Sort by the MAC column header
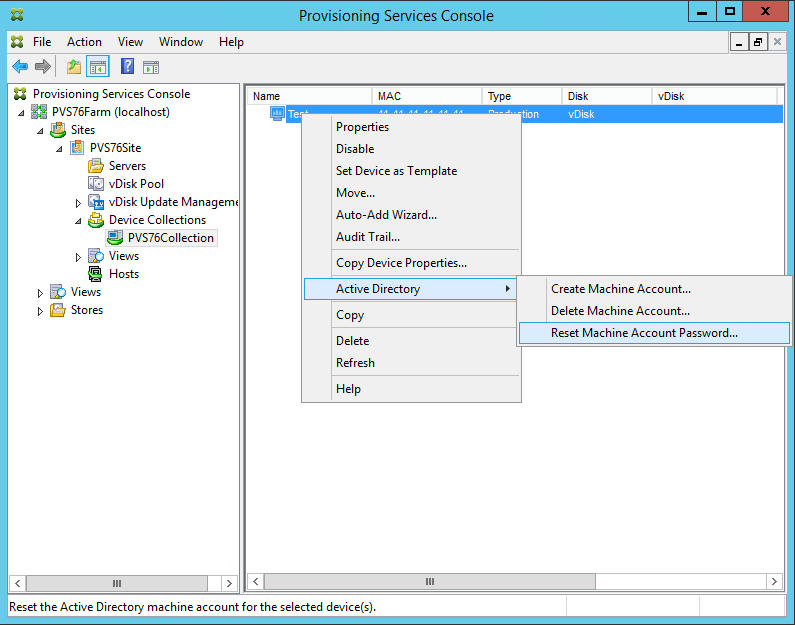This screenshot has height=625, width=795. click(427, 96)
